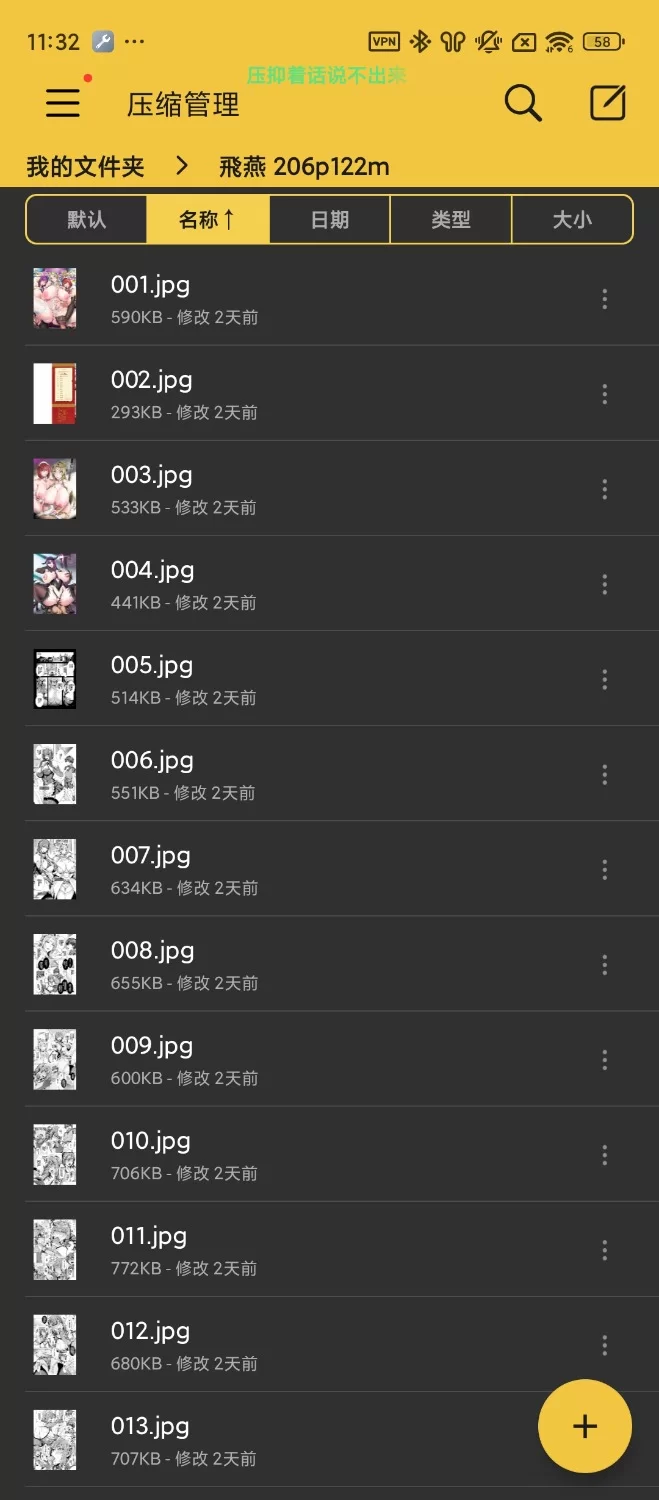The height and width of the screenshot is (1500, 659).
Task: Sort files by 默认 order
Action: pos(87,220)
